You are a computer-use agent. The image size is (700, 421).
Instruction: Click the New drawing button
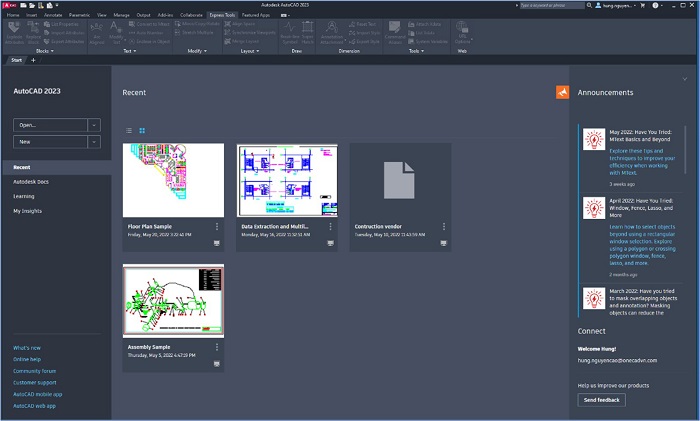50,142
